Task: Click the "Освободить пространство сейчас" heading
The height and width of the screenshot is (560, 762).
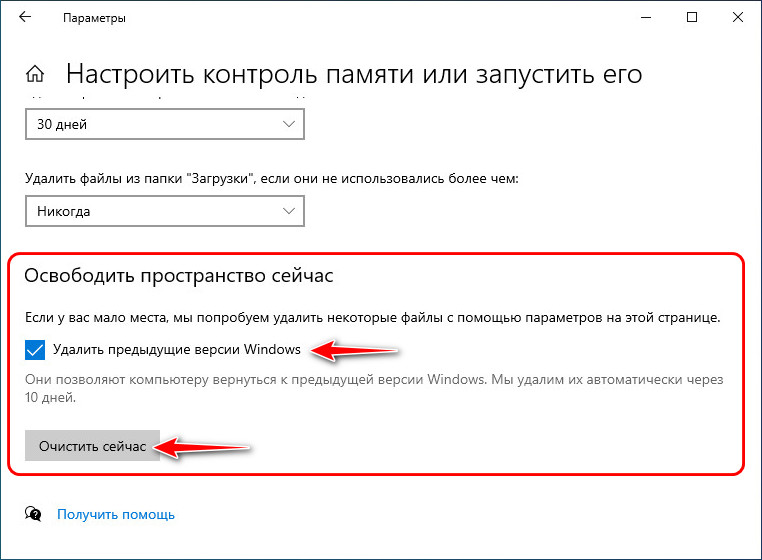Action: [179, 276]
